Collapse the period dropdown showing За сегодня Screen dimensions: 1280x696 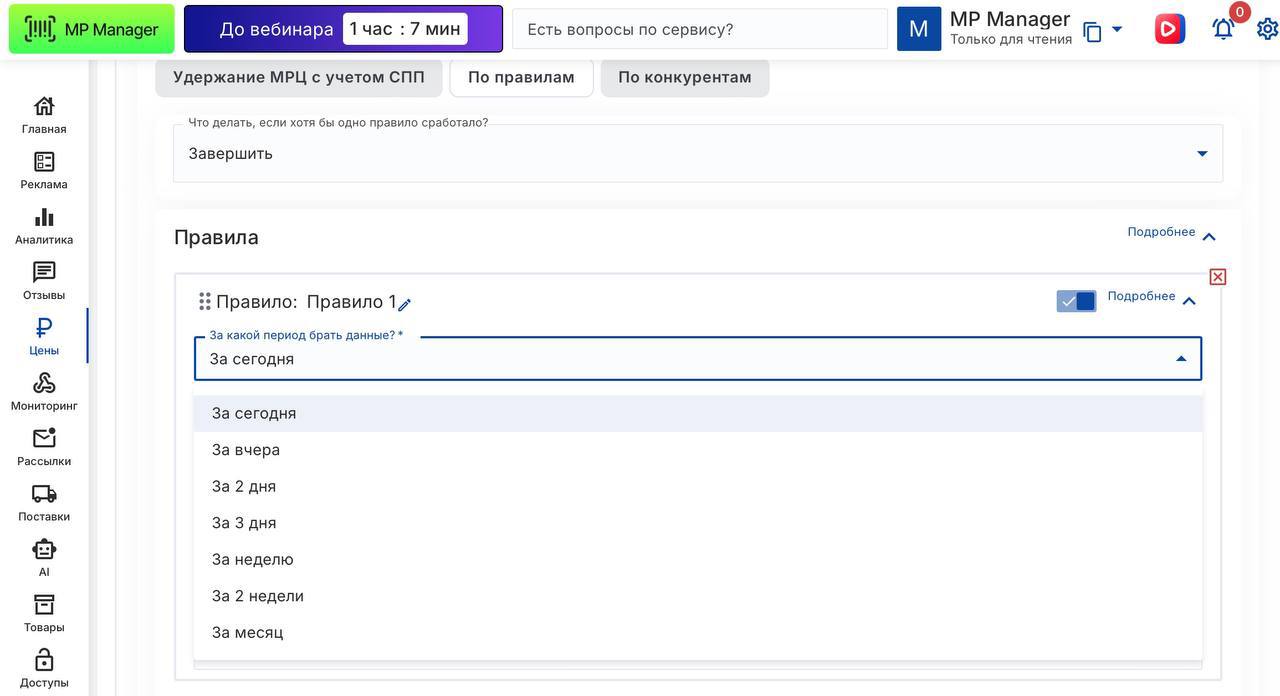(1181, 359)
